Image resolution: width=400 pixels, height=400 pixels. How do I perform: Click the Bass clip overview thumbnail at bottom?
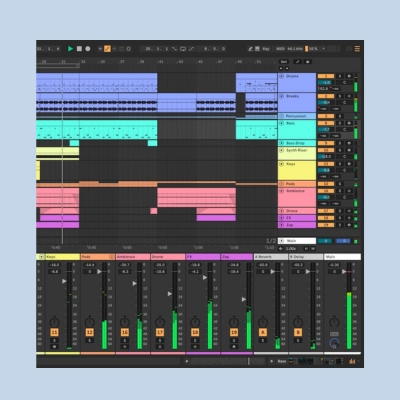coord(315,361)
